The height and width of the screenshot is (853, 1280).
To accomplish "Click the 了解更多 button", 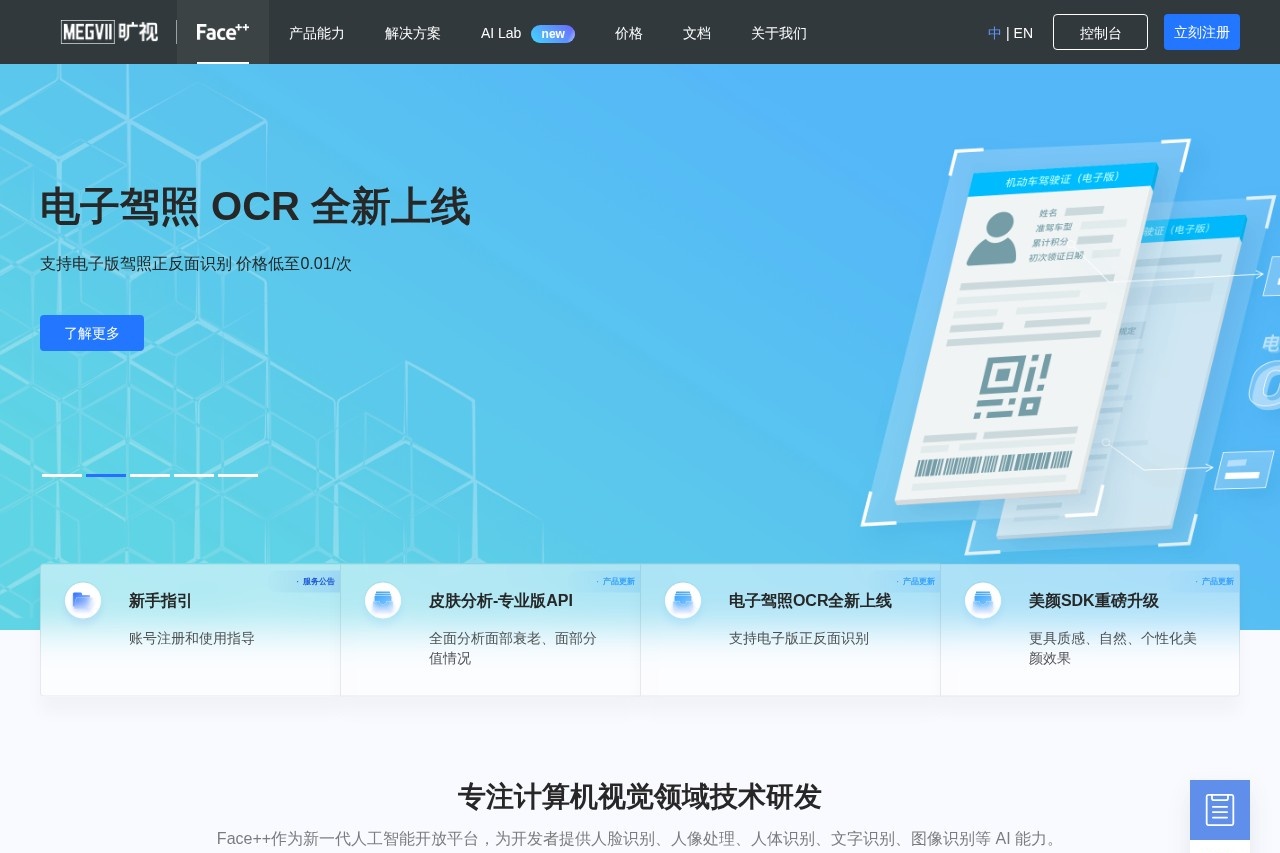I will click(x=92, y=333).
